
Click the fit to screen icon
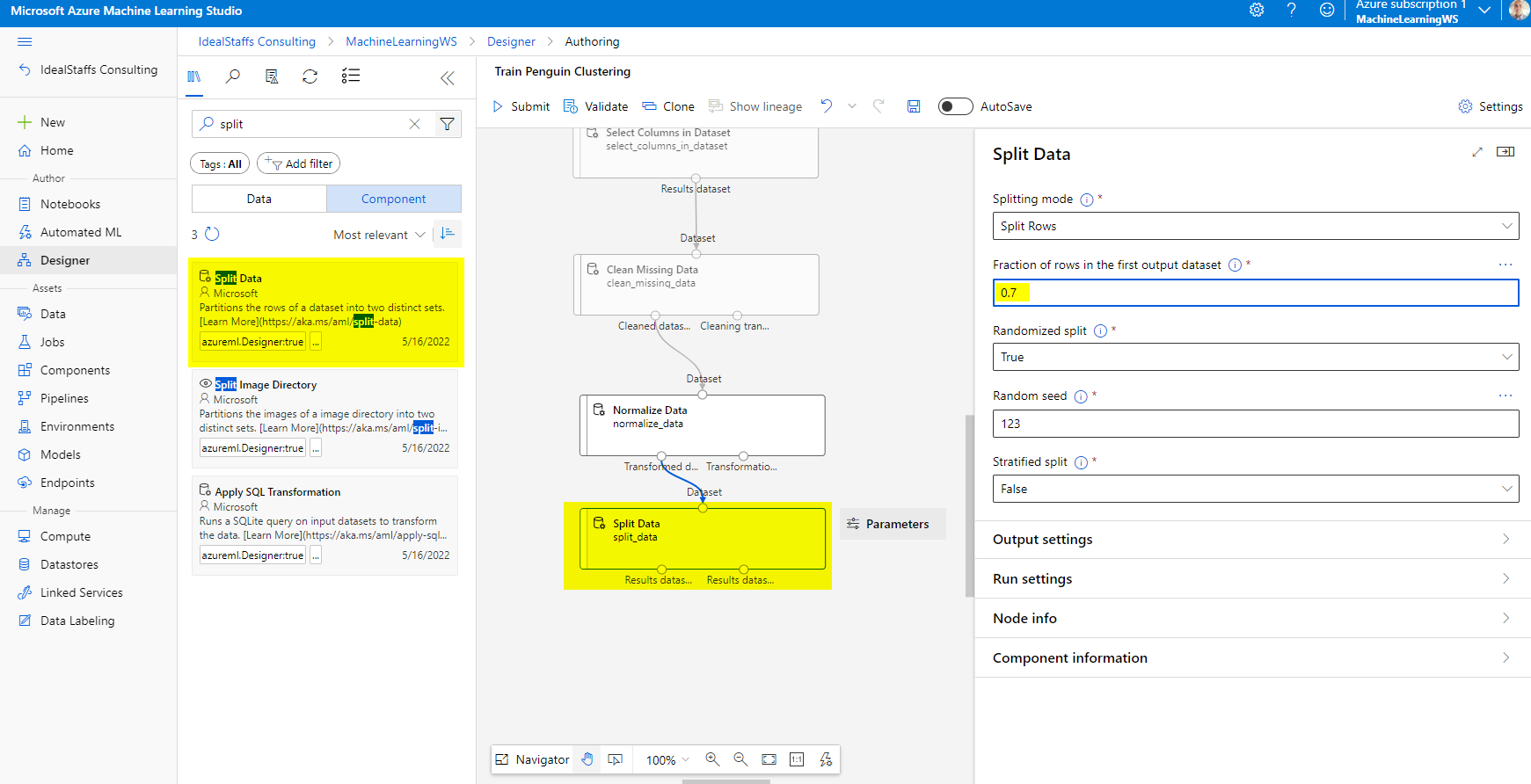(x=769, y=759)
